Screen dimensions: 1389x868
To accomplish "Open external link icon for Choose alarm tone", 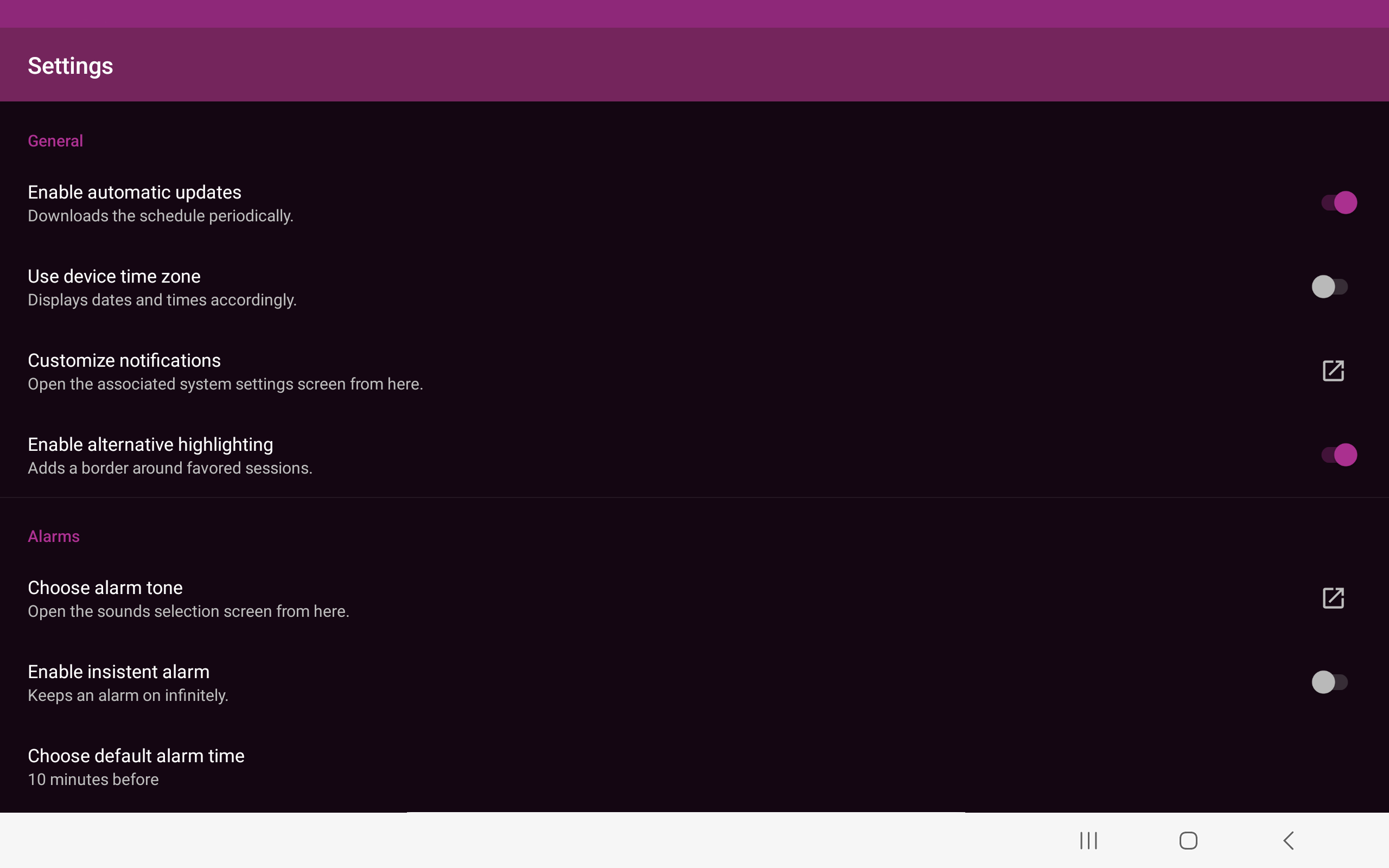I will [x=1333, y=598].
